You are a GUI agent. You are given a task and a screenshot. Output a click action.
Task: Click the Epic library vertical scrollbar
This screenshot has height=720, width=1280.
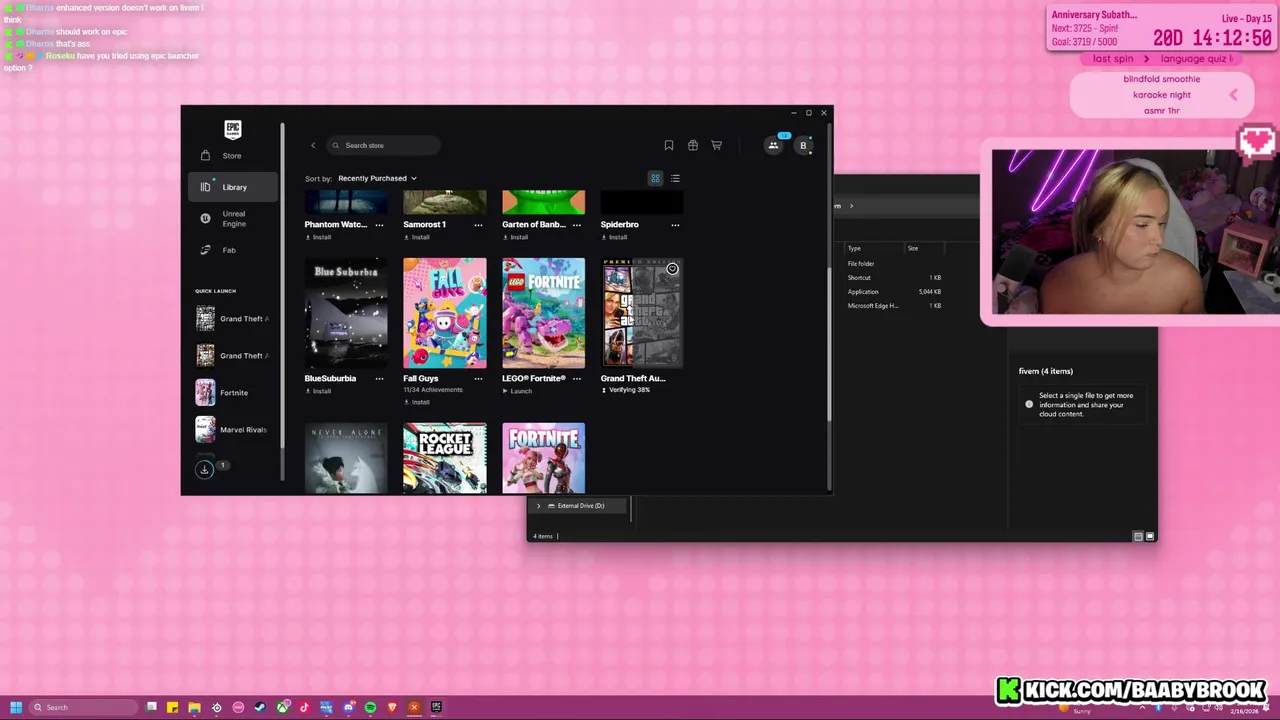click(829, 343)
